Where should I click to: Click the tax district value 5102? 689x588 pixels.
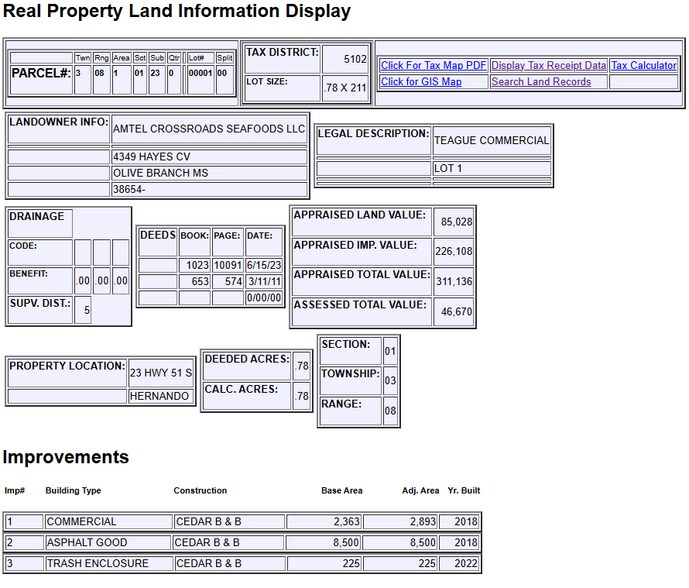tap(355, 58)
